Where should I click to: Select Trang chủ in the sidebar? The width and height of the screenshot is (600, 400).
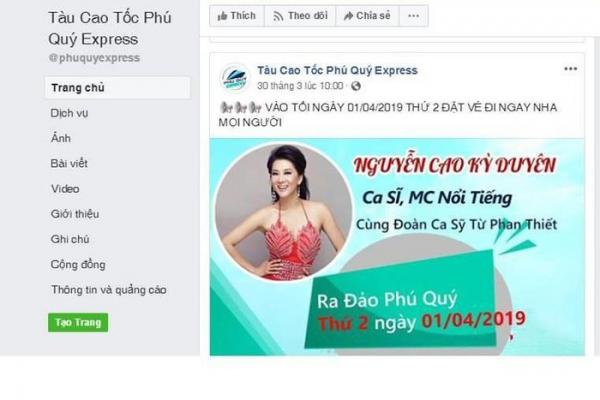117,88
